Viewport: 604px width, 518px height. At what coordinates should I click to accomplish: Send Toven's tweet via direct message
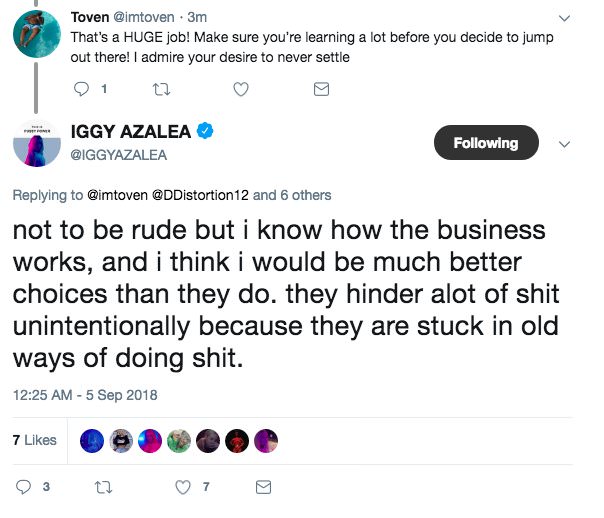321,90
